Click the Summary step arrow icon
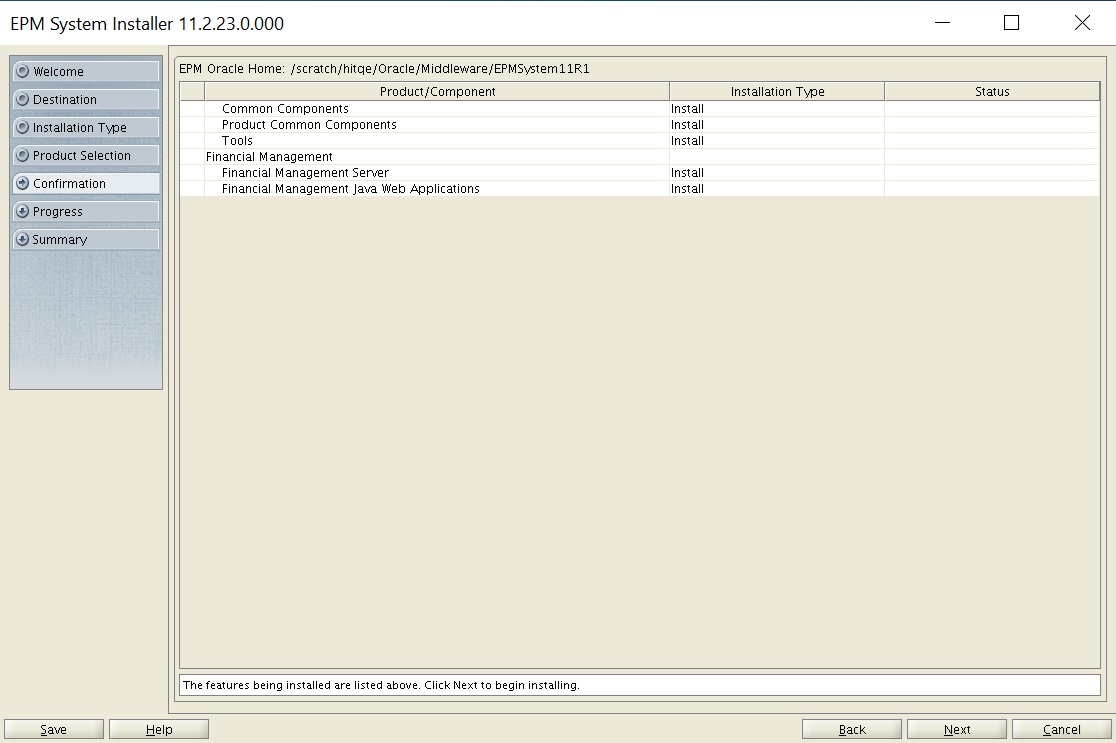The width and height of the screenshot is (1116, 743). 23,239
